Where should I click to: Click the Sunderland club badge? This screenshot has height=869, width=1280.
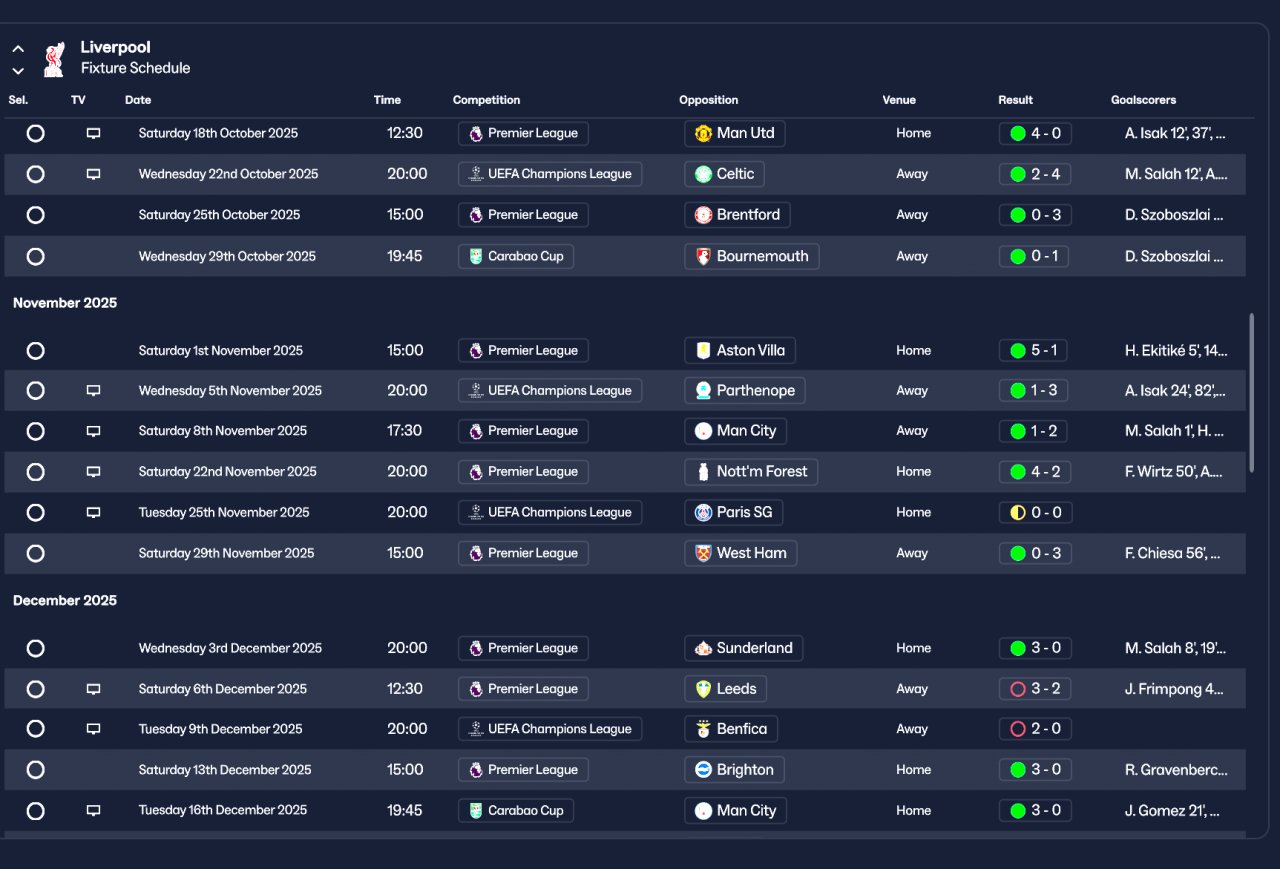click(704, 648)
